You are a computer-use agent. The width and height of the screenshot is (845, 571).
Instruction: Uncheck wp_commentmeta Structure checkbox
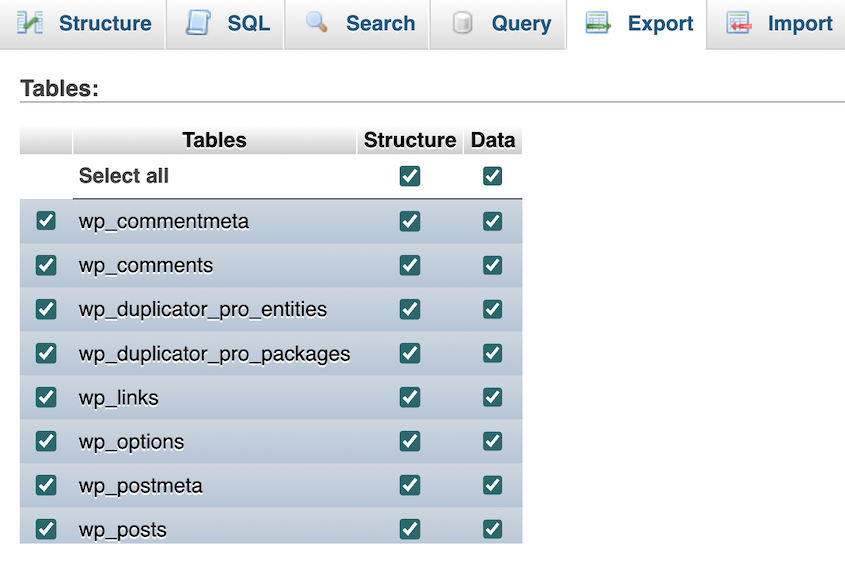point(410,221)
